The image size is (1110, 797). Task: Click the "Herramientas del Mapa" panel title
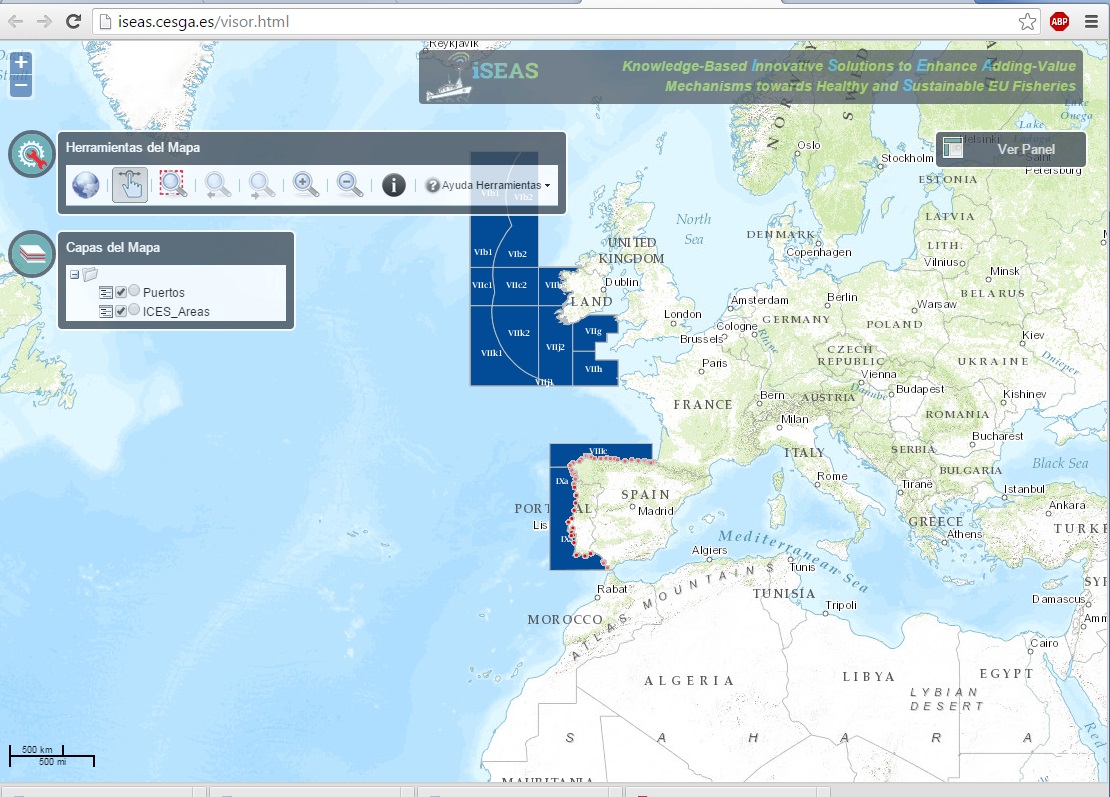(133, 148)
